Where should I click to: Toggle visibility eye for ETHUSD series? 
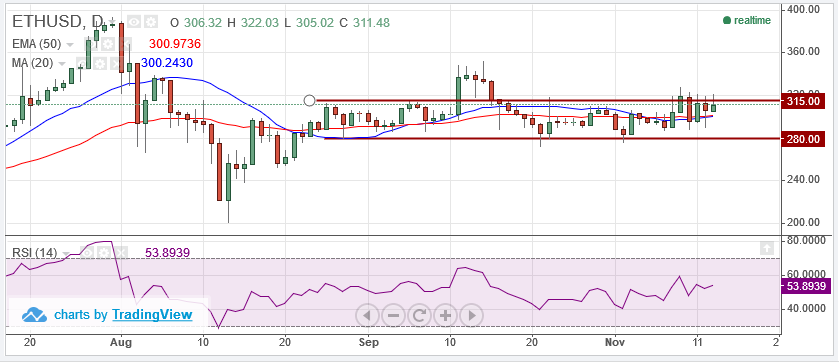134,22
